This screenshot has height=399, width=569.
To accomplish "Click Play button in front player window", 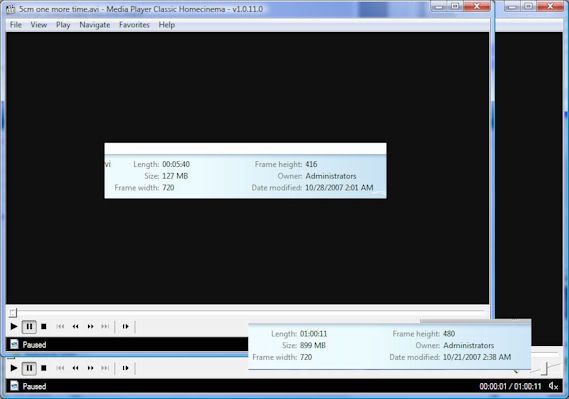I will [x=14, y=326].
